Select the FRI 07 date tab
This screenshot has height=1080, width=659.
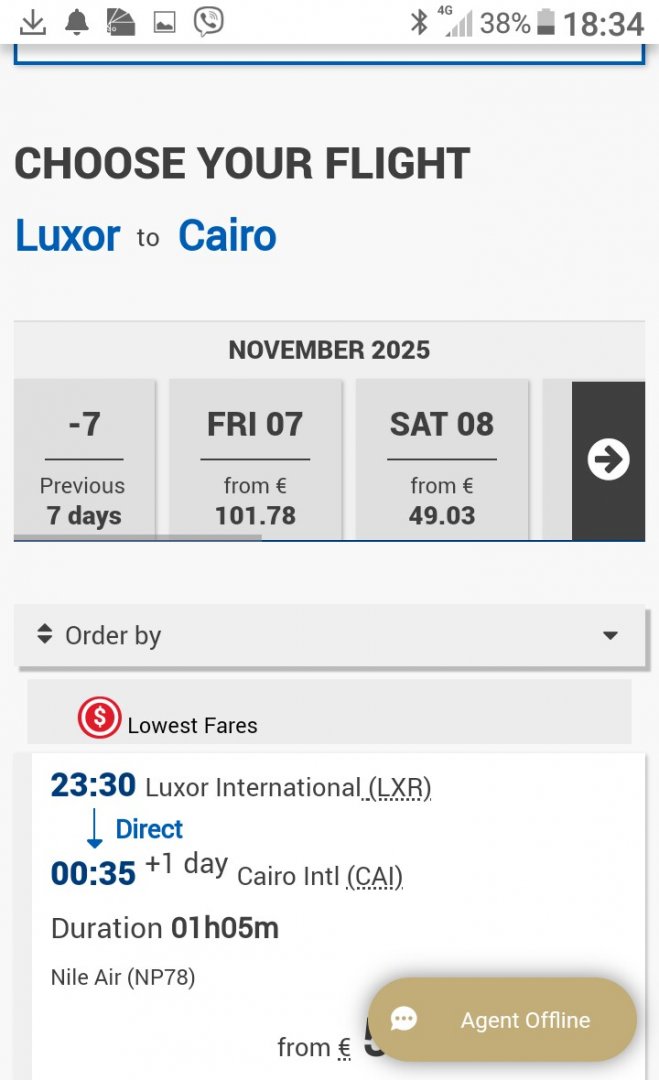pyautogui.click(x=255, y=459)
